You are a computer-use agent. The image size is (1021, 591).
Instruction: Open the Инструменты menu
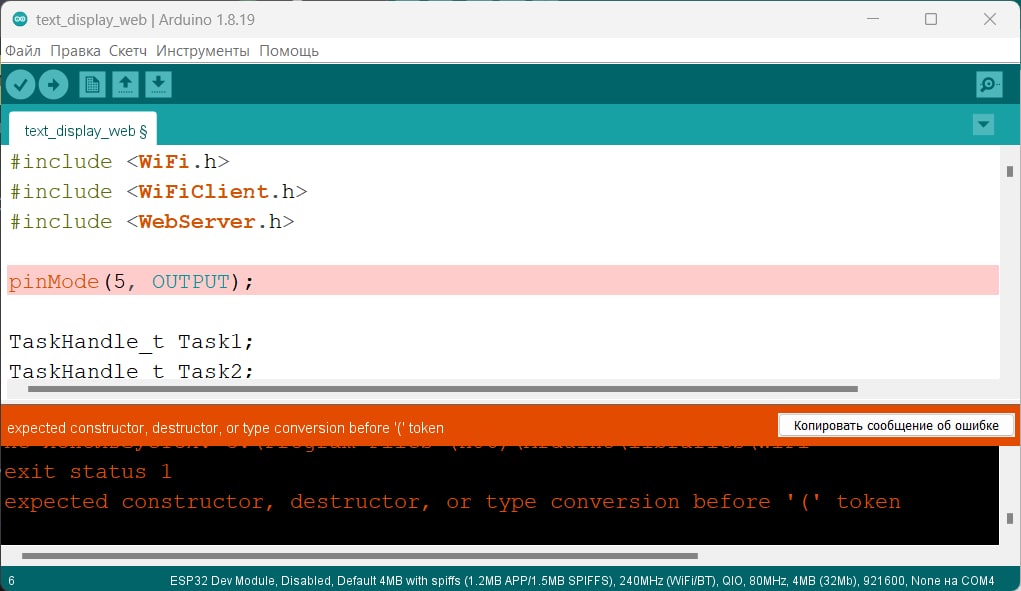pyautogui.click(x=203, y=51)
